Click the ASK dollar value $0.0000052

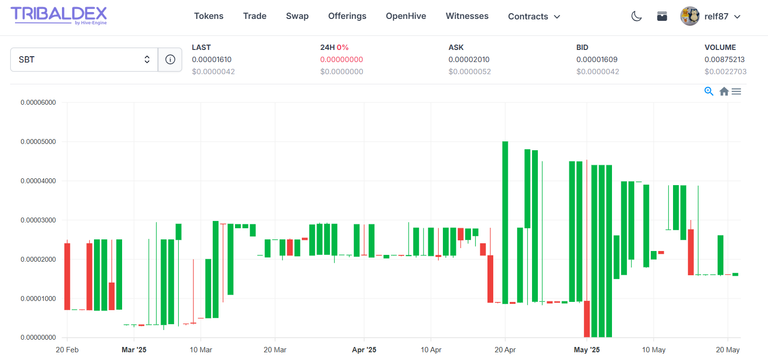[469, 72]
